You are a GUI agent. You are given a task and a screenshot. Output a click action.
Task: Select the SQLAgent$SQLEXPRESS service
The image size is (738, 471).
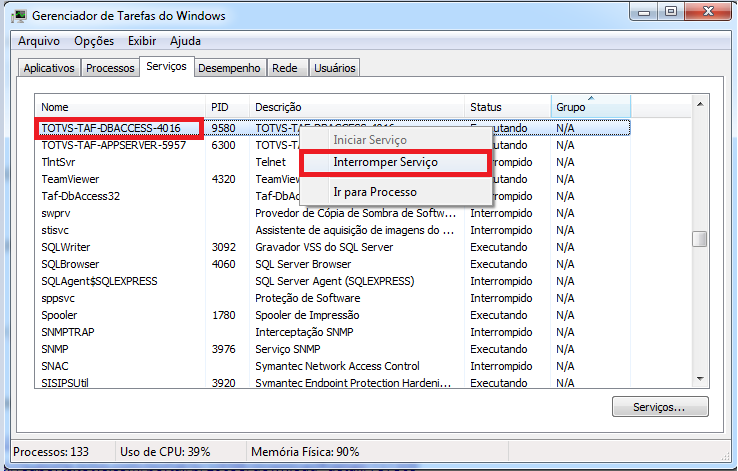[x=99, y=281]
